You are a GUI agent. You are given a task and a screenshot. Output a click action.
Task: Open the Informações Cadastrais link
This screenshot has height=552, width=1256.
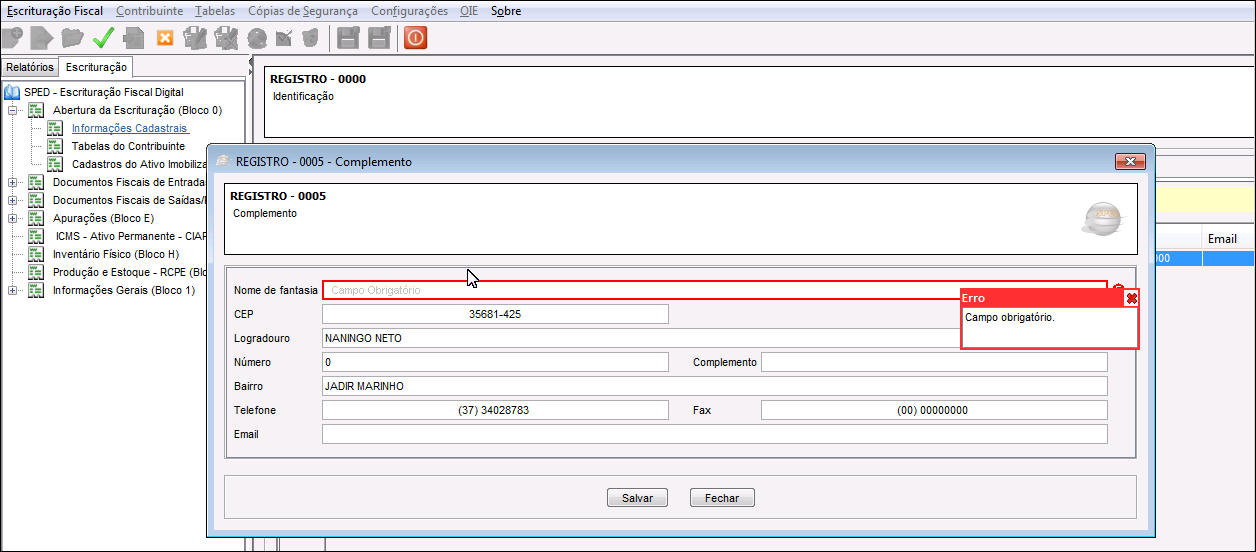(x=130, y=128)
